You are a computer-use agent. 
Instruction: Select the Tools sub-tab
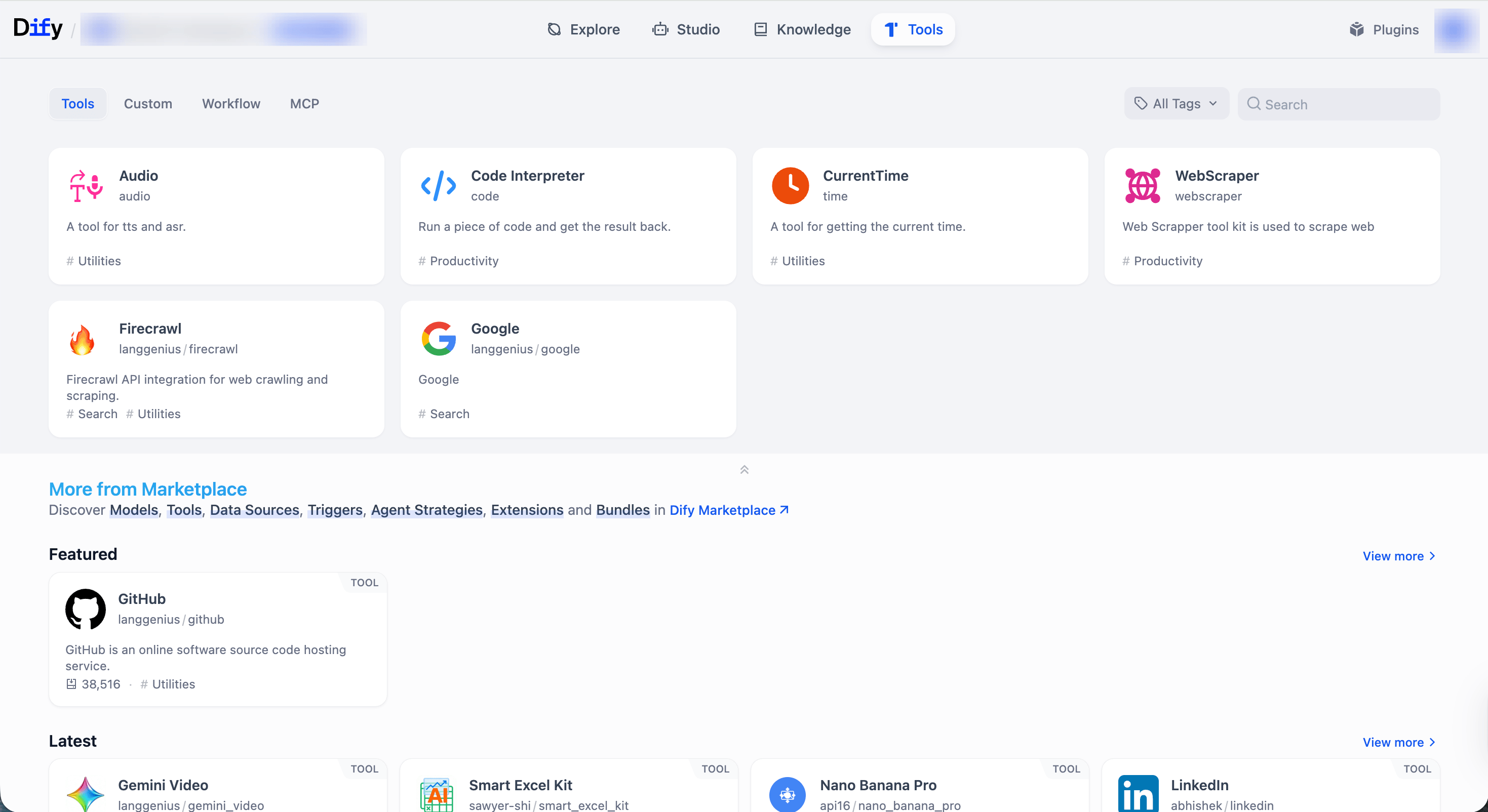point(78,104)
